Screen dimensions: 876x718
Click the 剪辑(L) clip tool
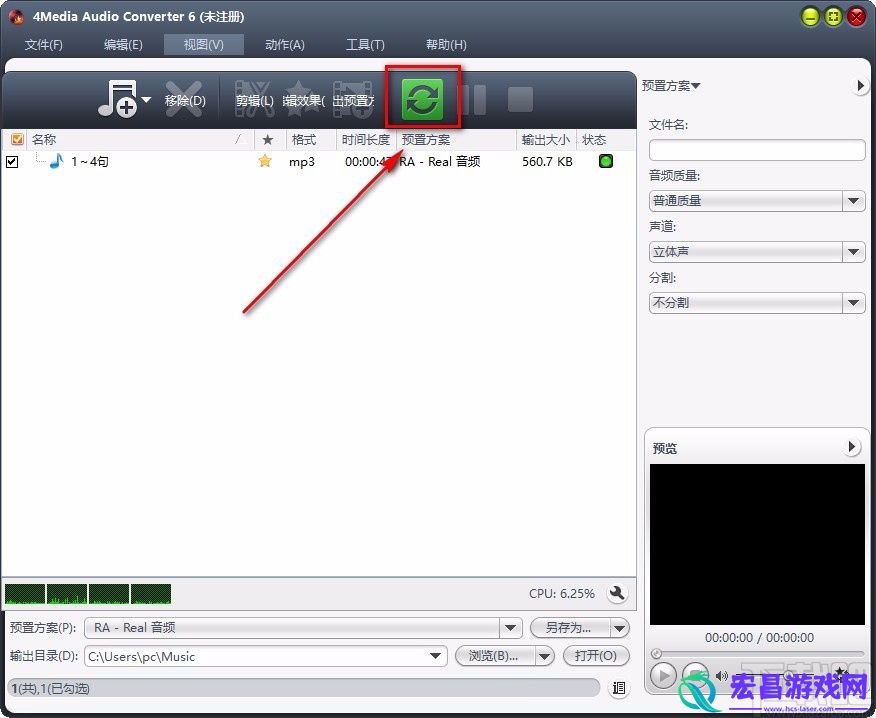tap(254, 99)
